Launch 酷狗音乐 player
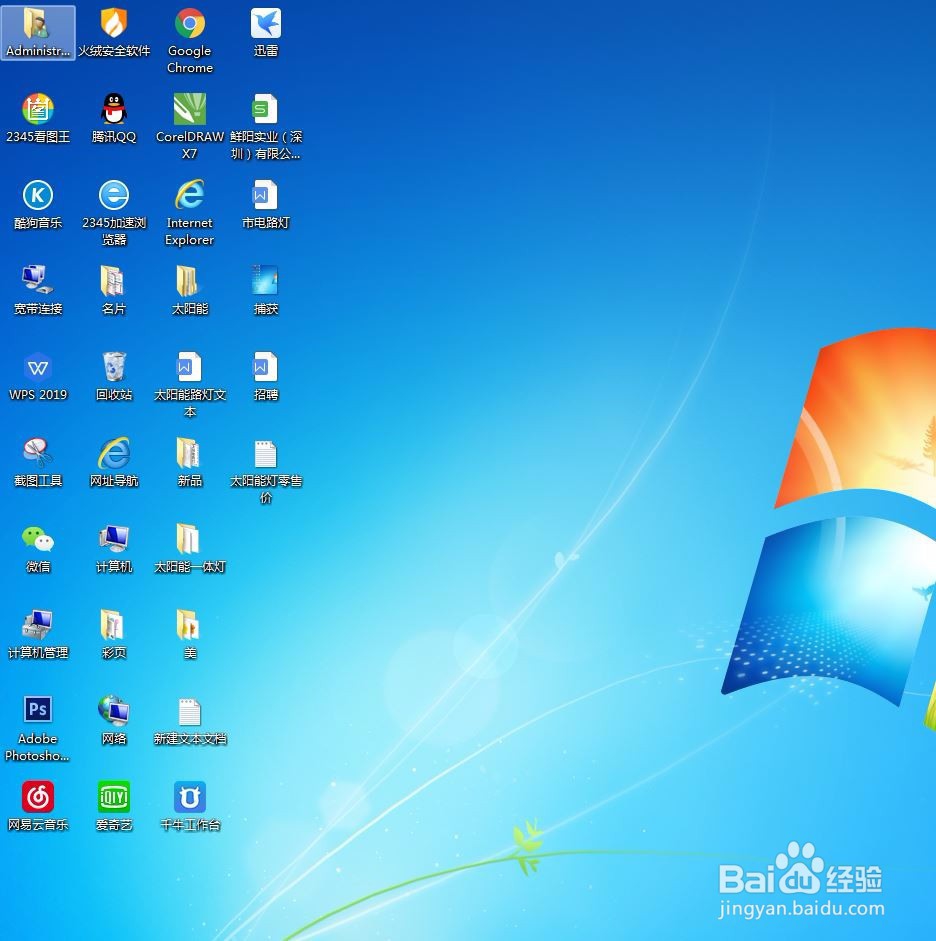This screenshot has width=936, height=941. click(x=38, y=204)
